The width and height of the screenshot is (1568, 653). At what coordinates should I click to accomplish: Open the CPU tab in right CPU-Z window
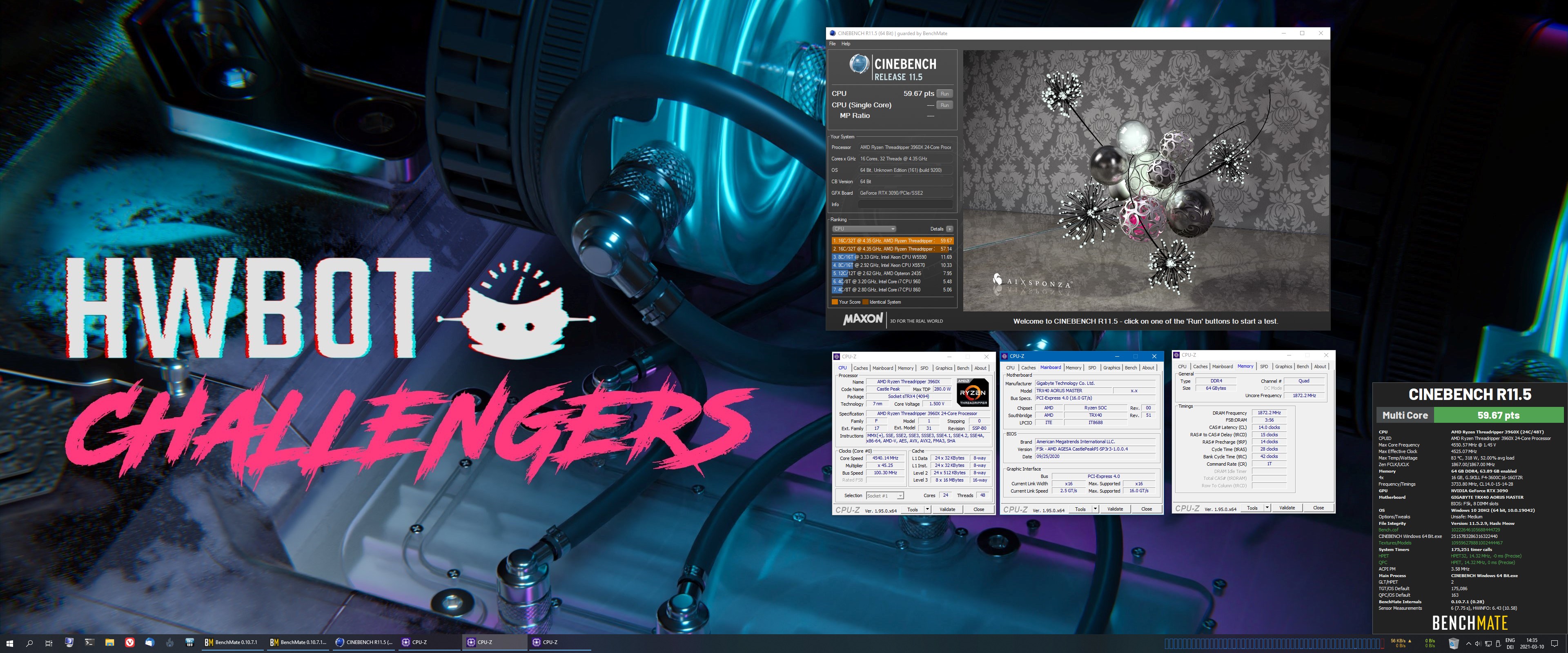tap(1182, 366)
